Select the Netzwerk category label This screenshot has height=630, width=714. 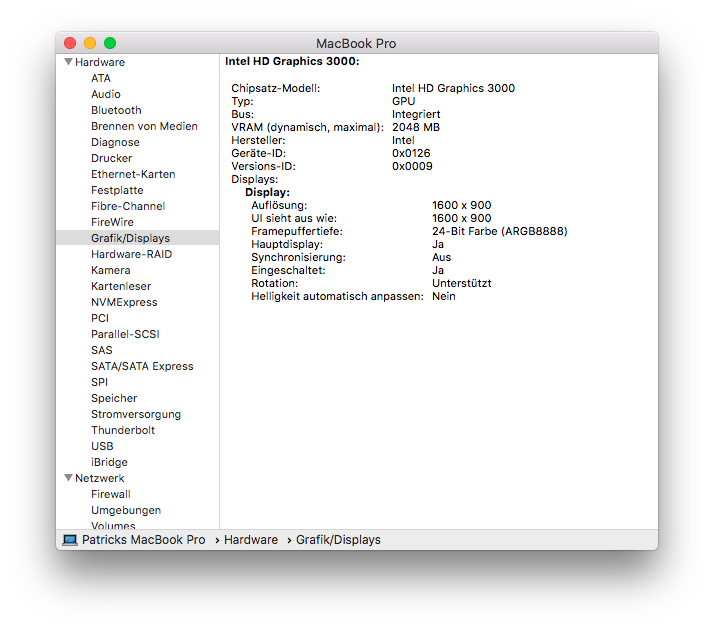(x=100, y=478)
